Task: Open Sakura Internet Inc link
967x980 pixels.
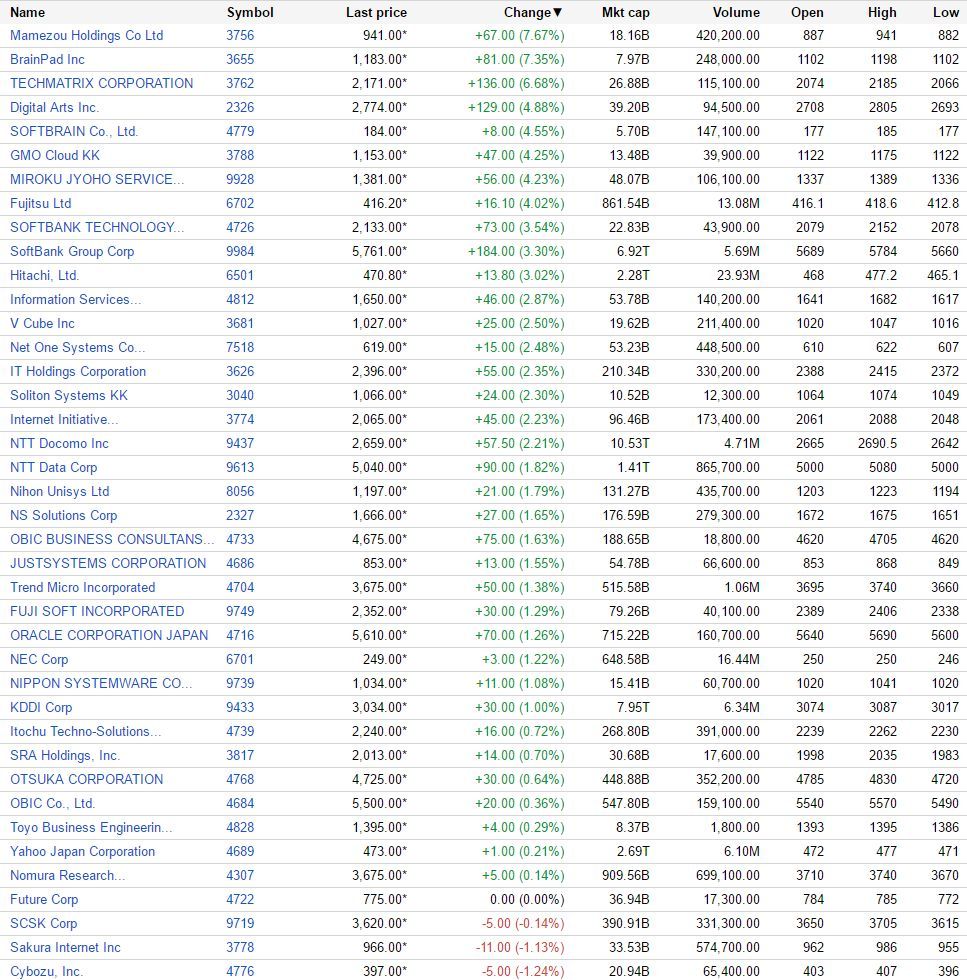Action: (65, 947)
